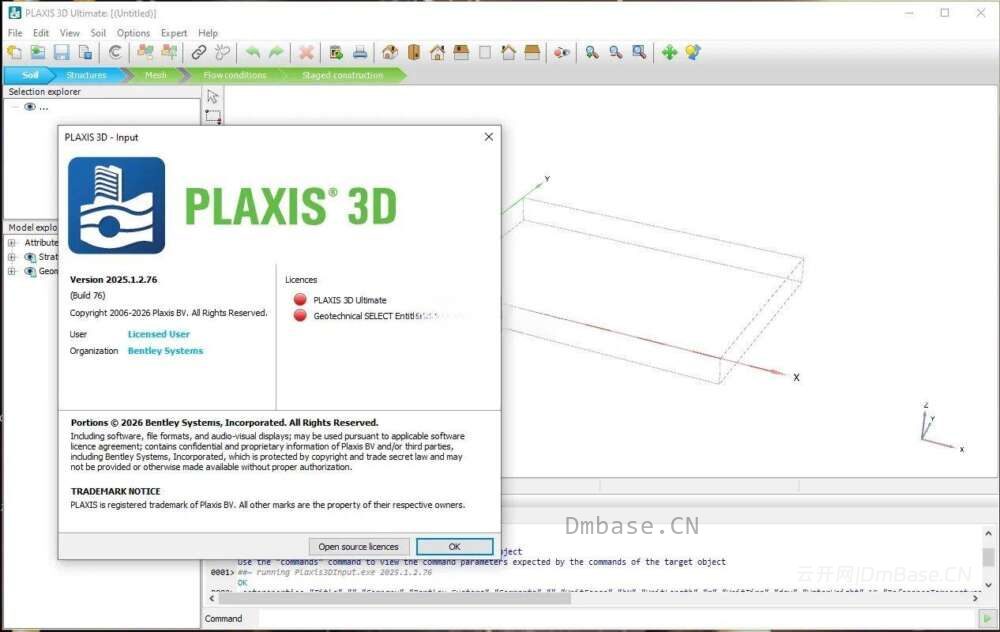This screenshot has height=632, width=1000.
Task: Click the horizontal scrollbar right arrow
Action: [974, 598]
